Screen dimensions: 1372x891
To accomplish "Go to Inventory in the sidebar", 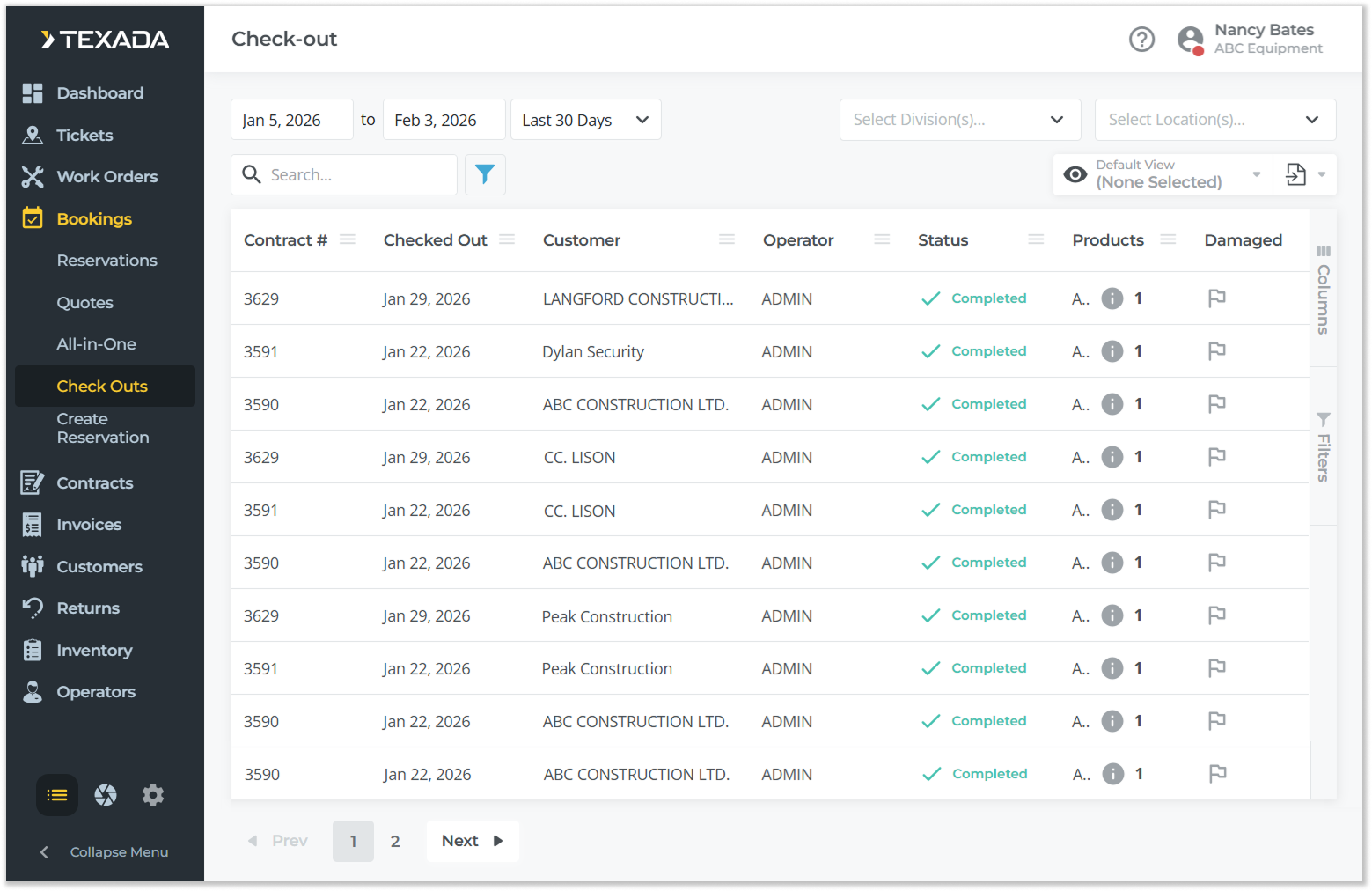I will pyautogui.click(x=94, y=651).
